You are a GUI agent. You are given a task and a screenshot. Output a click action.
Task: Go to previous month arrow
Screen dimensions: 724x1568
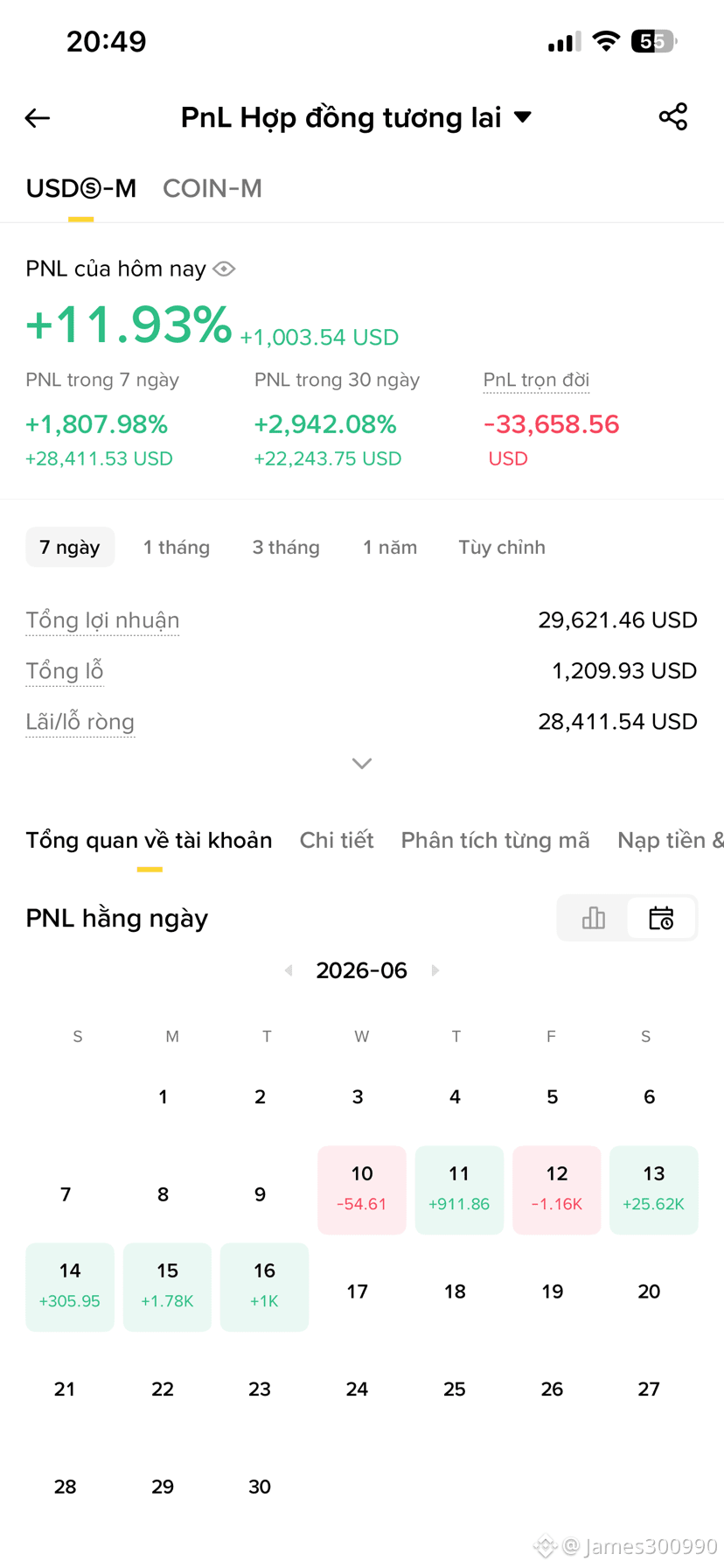289,970
